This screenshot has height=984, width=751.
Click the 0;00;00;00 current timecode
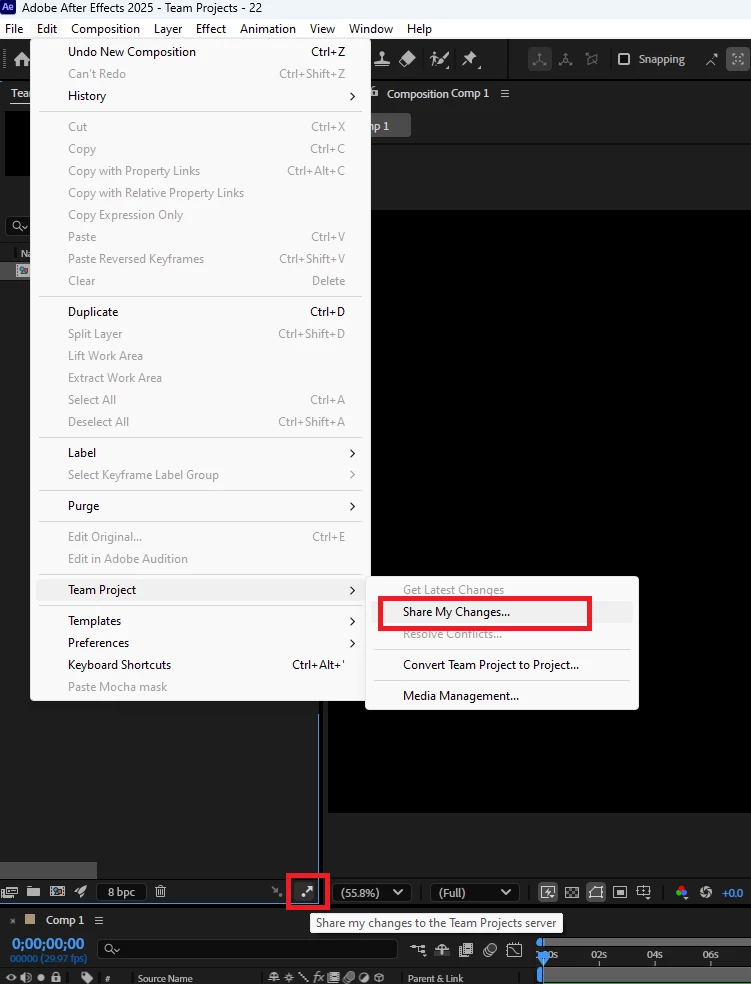coord(48,943)
